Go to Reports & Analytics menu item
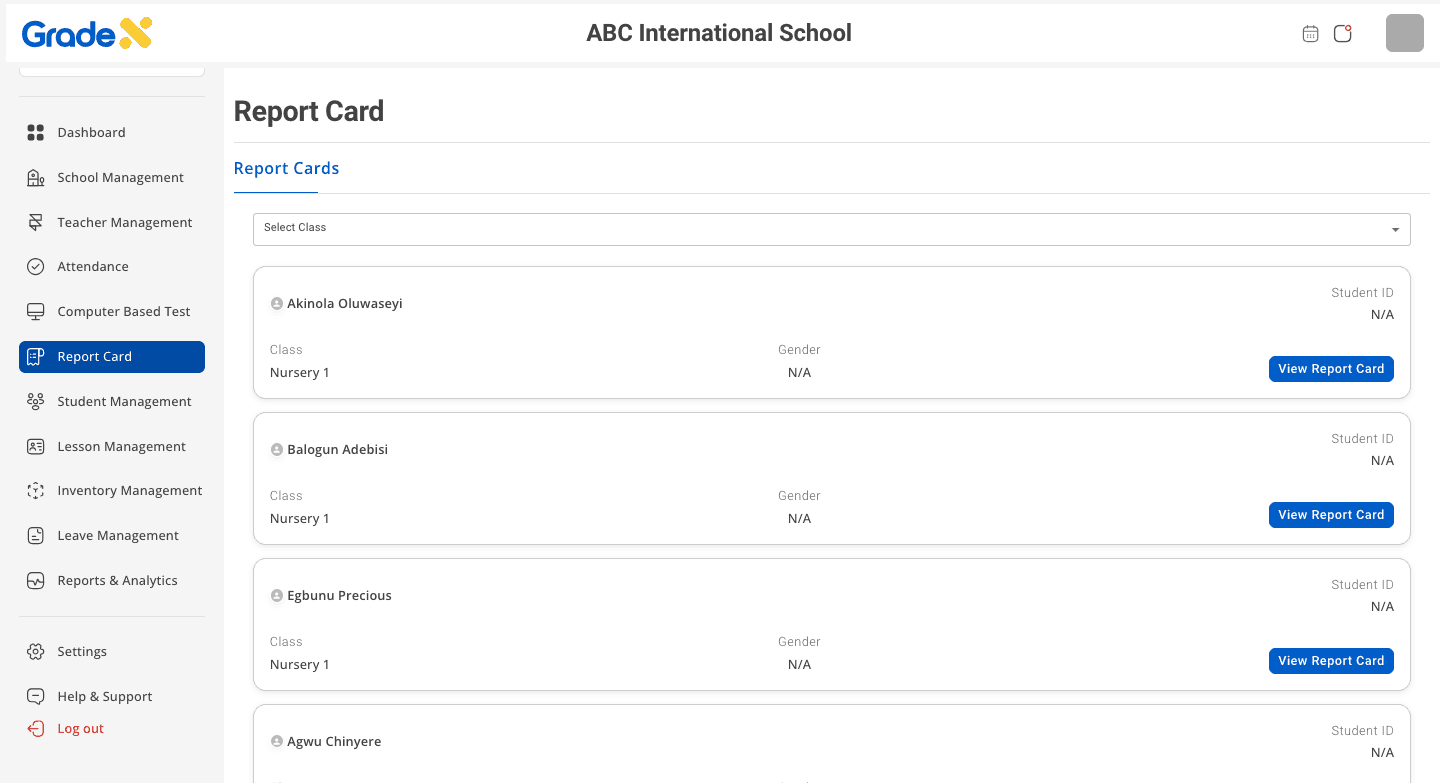Image resolution: width=1440 pixels, height=783 pixels. [117, 581]
